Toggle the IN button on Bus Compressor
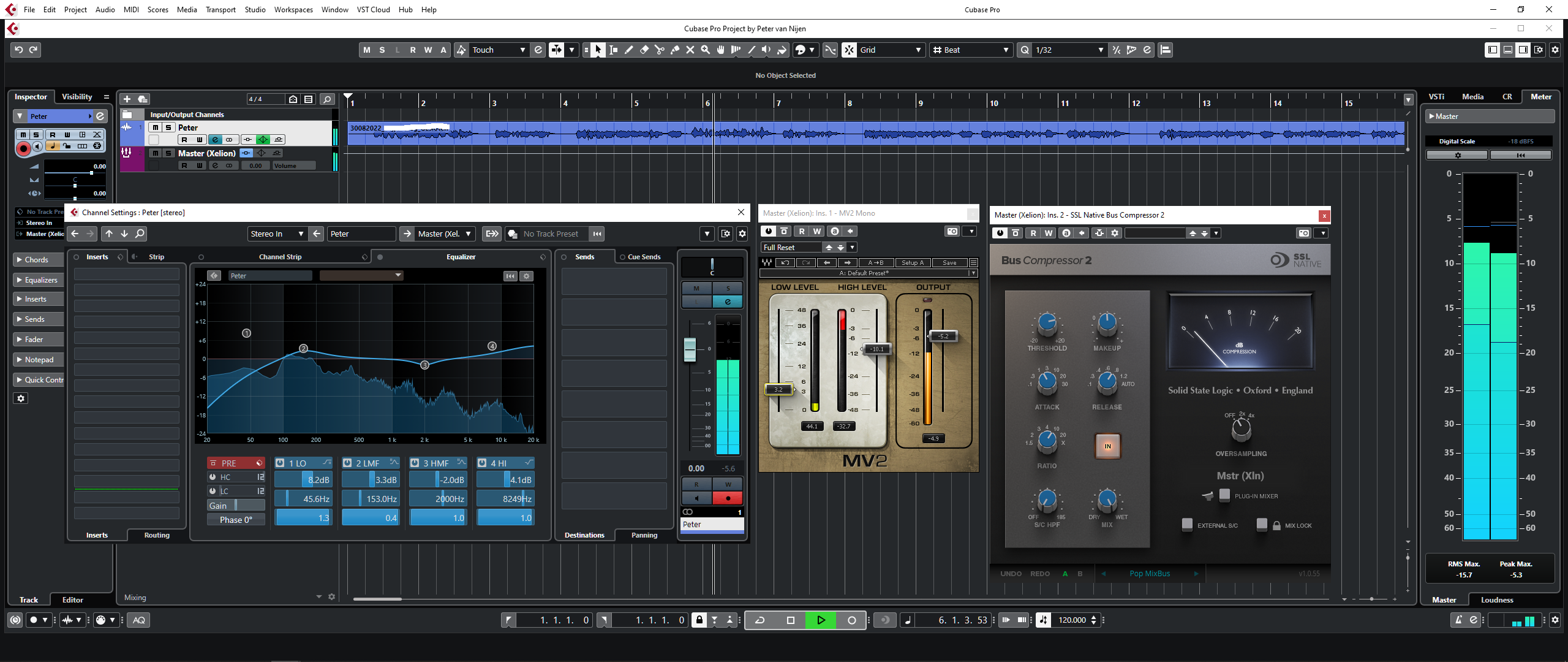Screen dimensions: 1568x662 tap(1107, 446)
